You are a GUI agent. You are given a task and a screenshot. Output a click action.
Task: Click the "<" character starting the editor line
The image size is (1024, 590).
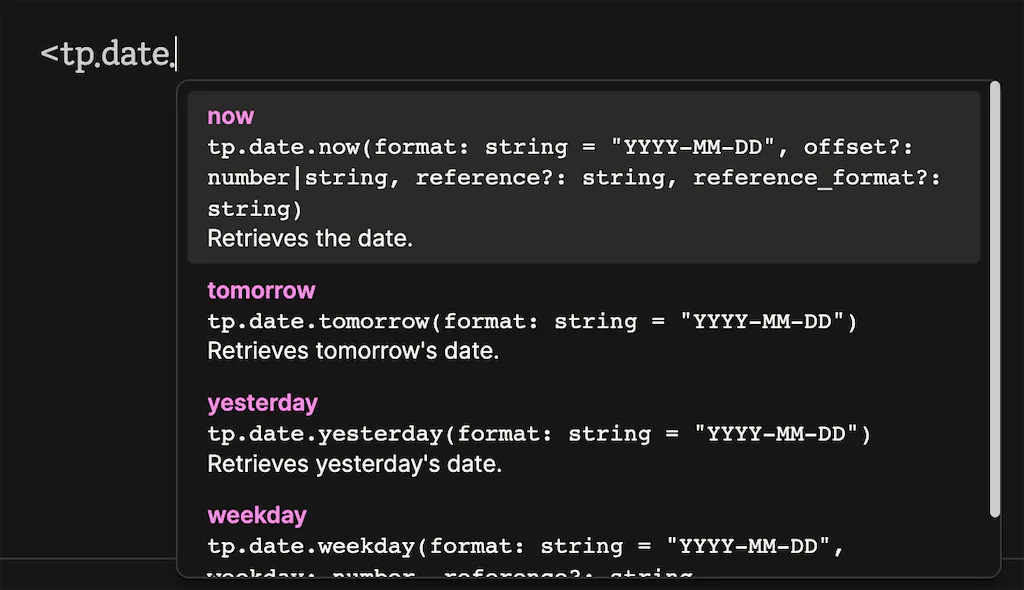[49, 55]
